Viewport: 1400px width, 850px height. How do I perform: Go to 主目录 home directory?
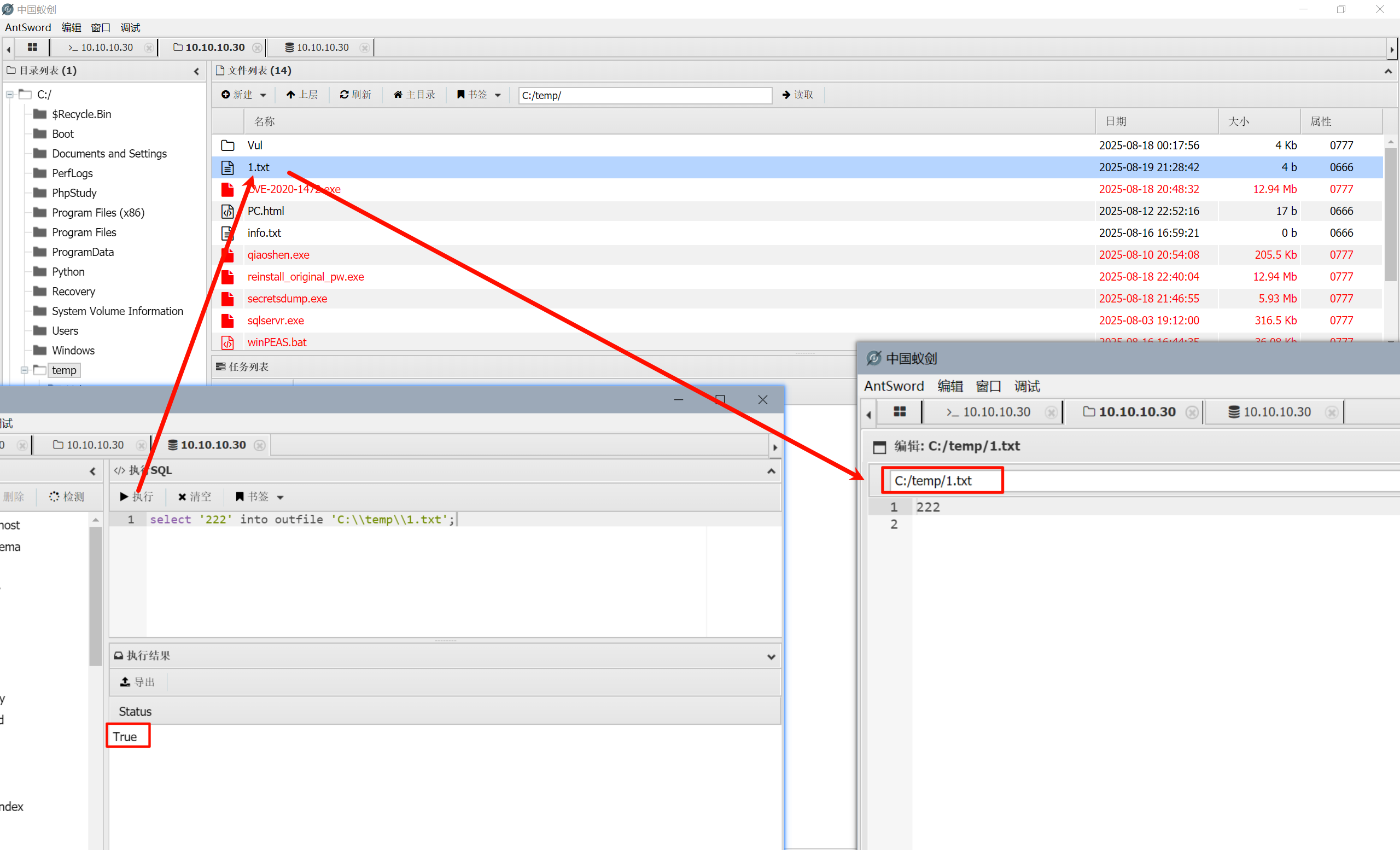point(414,95)
